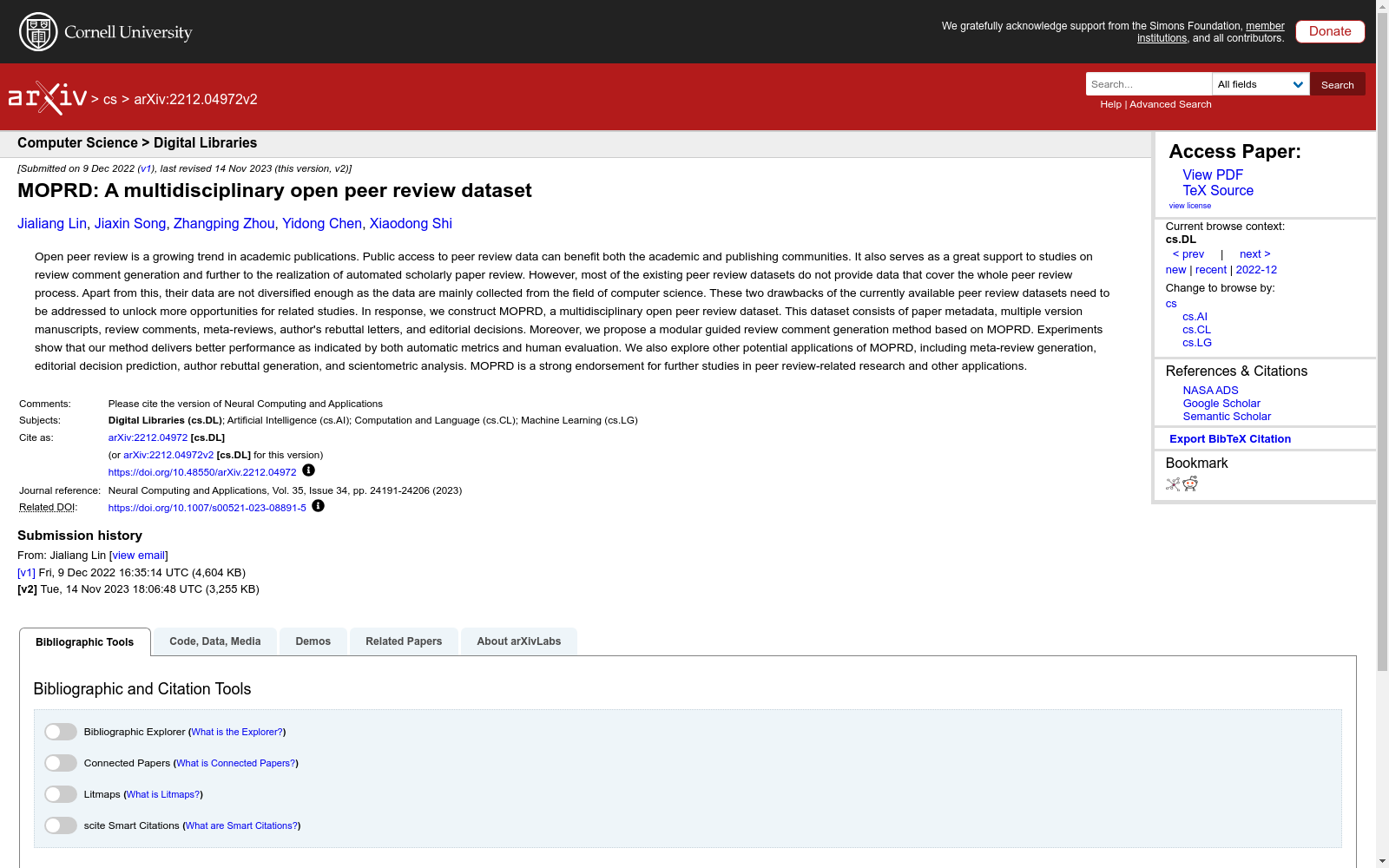Image resolution: width=1389 pixels, height=868 pixels.
Task: Change browse context to cs.LG
Action: pyautogui.click(x=1197, y=343)
